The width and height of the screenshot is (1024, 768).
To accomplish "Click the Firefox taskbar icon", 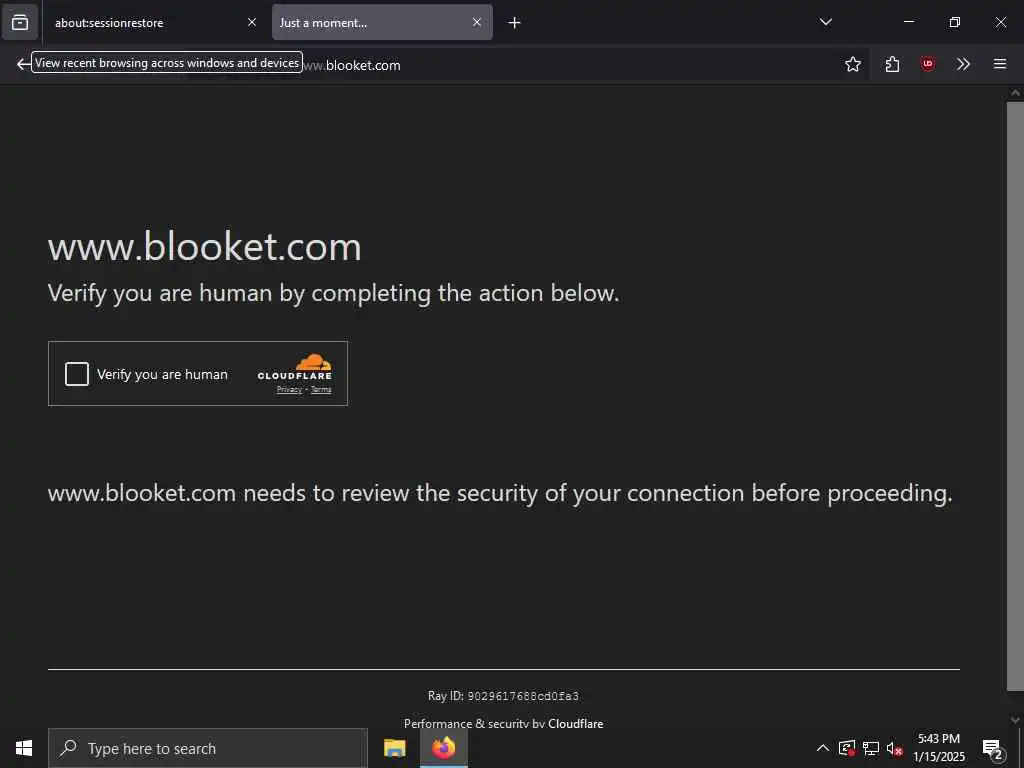I will [x=444, y=748].
